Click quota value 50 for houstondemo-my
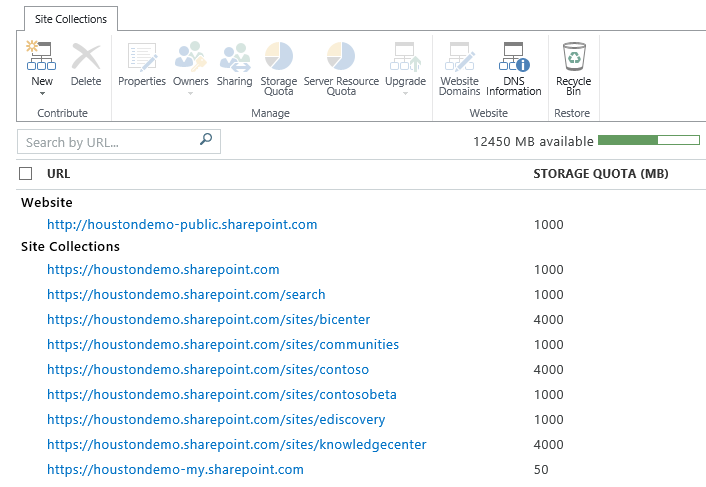The height and width of the screenshot is (487, 706). click(x=541, y=470)
